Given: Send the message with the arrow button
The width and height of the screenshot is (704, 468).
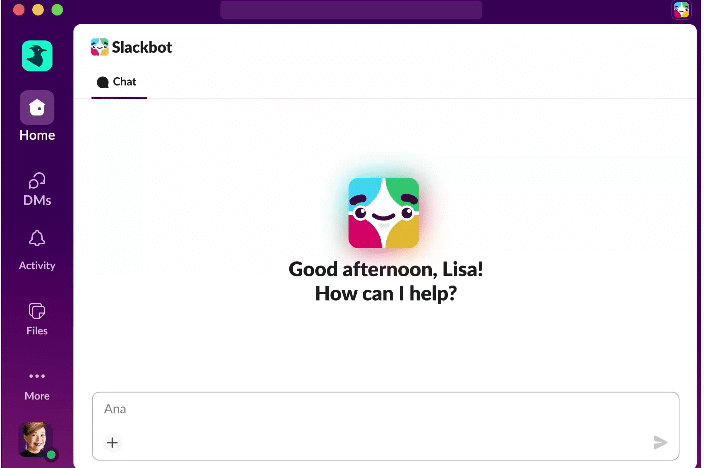Looking at the screenshot, I should click(x=660, y=442).
